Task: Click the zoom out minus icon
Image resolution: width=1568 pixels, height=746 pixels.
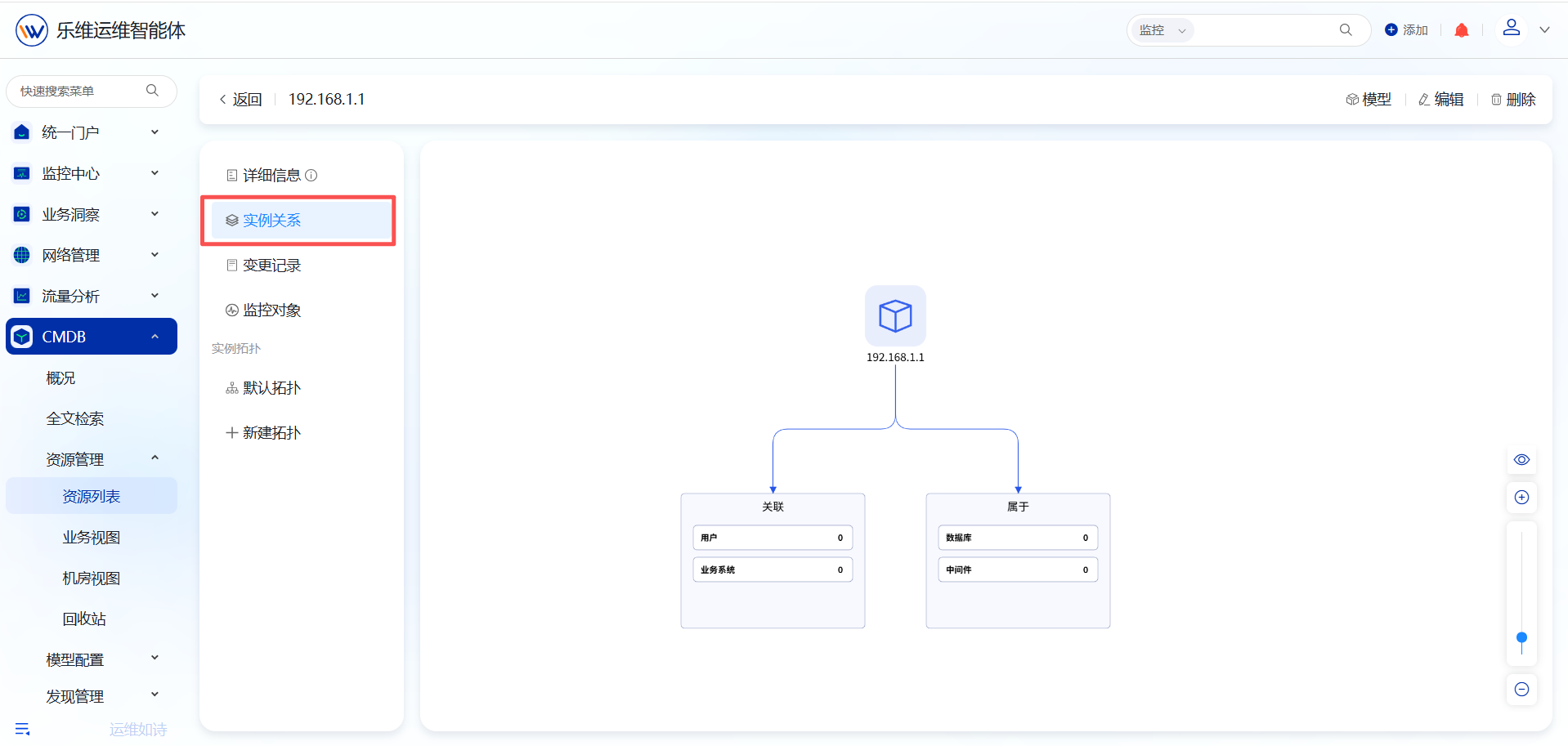Action: click(1521, 689)
